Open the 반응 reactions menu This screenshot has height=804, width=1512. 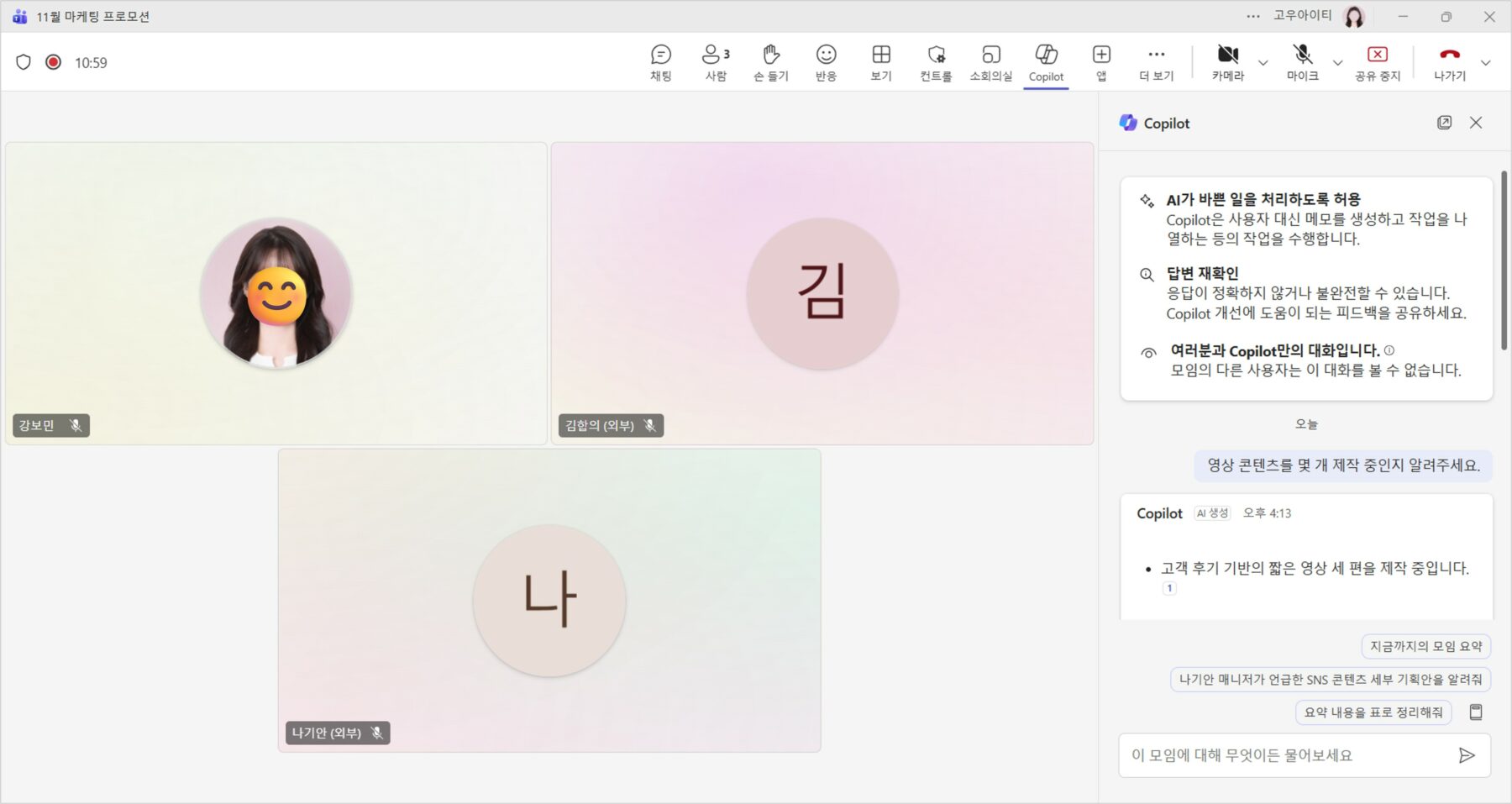[x=826, y=63]
